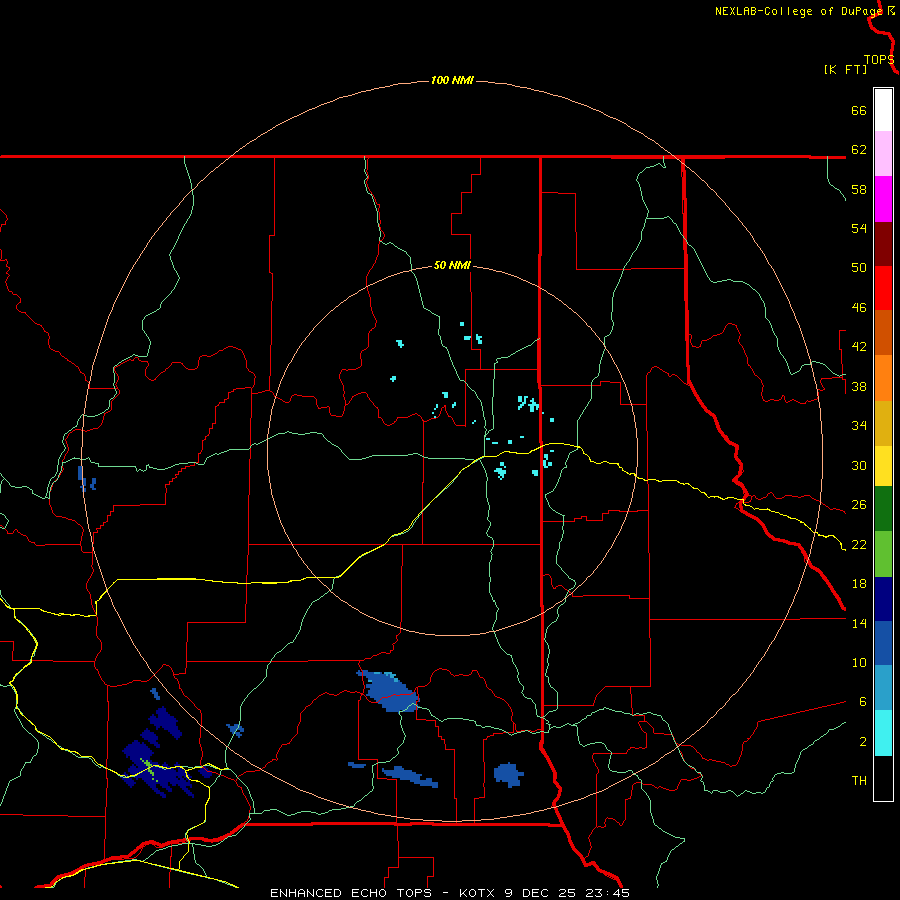Click the legend value 22
Image resolution: width=900 pixels, height=900 pixels.
859,544
